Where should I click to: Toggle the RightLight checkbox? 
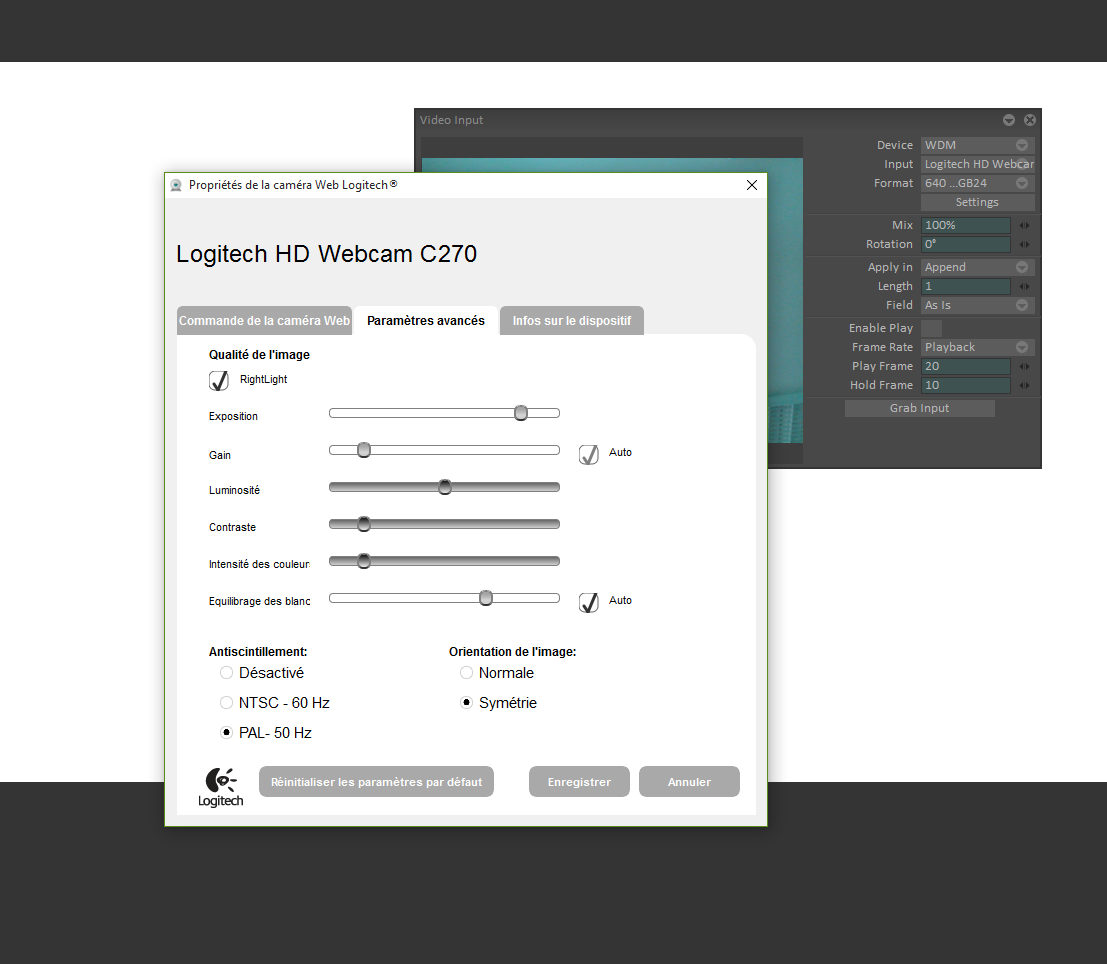click(219, 381)
